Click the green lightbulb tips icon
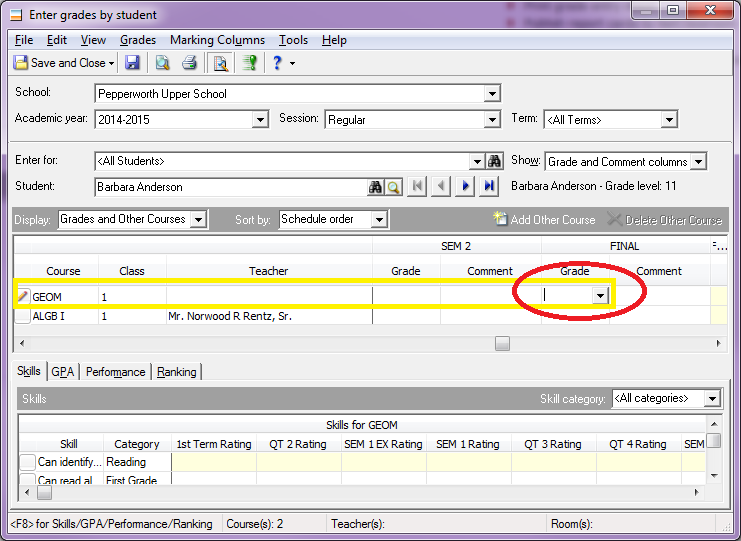Image resolution: width=741 pixels, height=541 pixels. click(x=250, y=63)
